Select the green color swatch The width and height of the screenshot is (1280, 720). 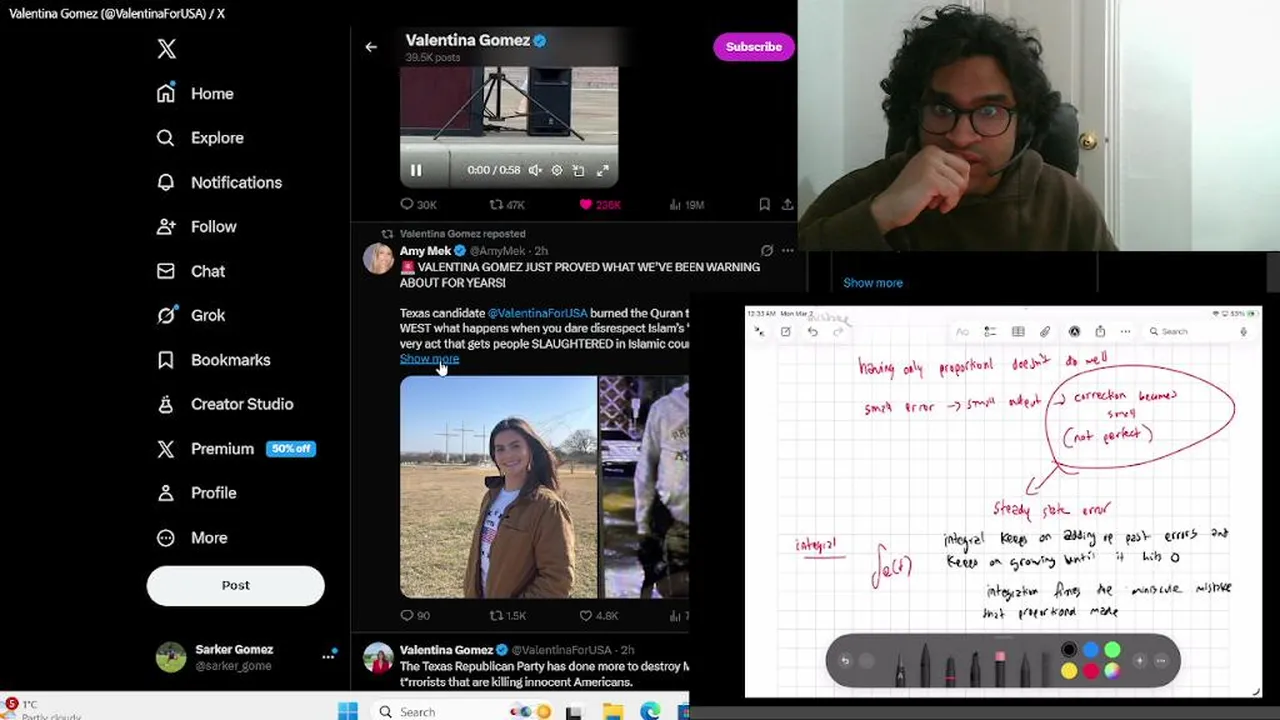[1112, 651]
